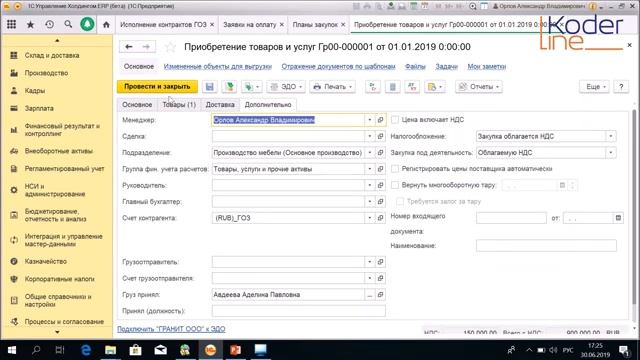
Task: Open document structure list icon
Action: coord(393,87)
